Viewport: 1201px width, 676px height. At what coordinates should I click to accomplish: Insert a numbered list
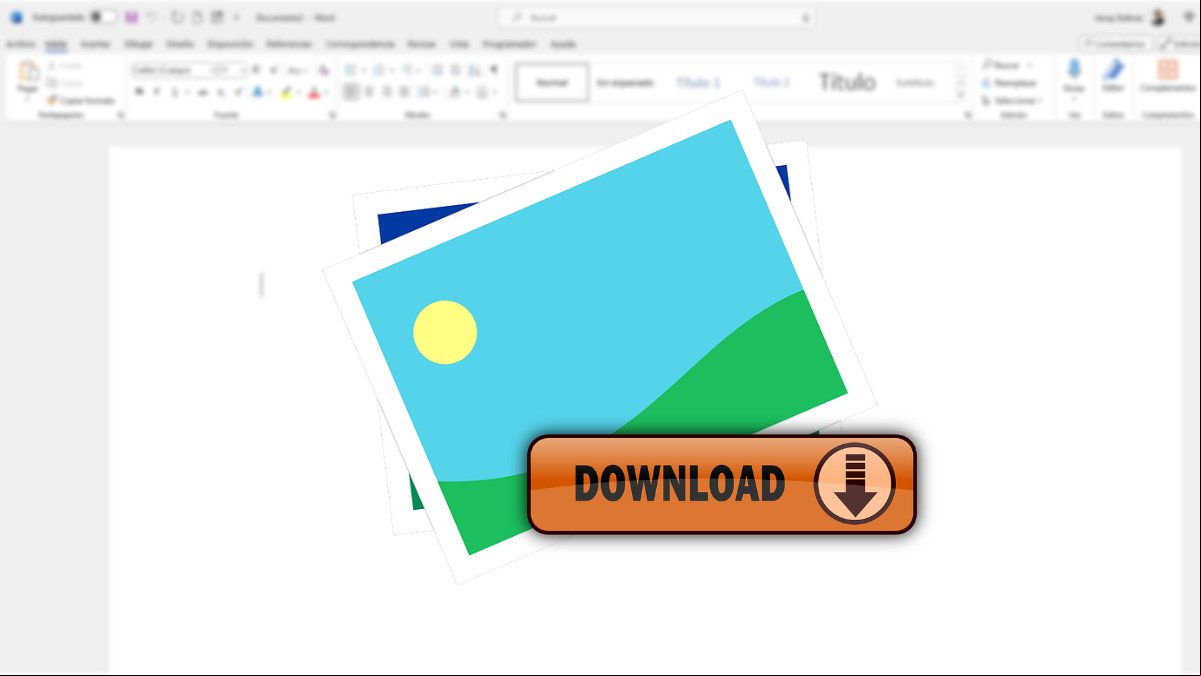(x=380, y=70)
